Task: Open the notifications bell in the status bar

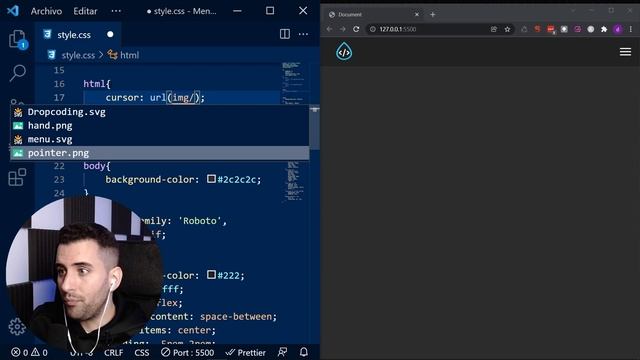Action: coord(304,352)
